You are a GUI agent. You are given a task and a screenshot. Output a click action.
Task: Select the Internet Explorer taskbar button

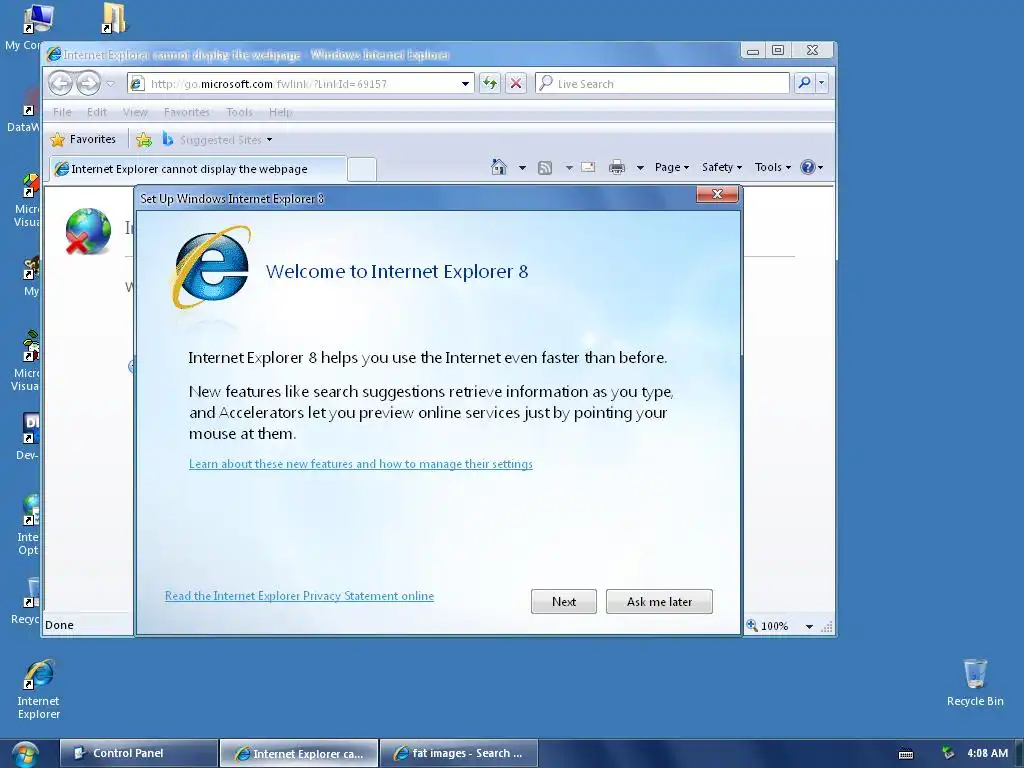point(298,753)
